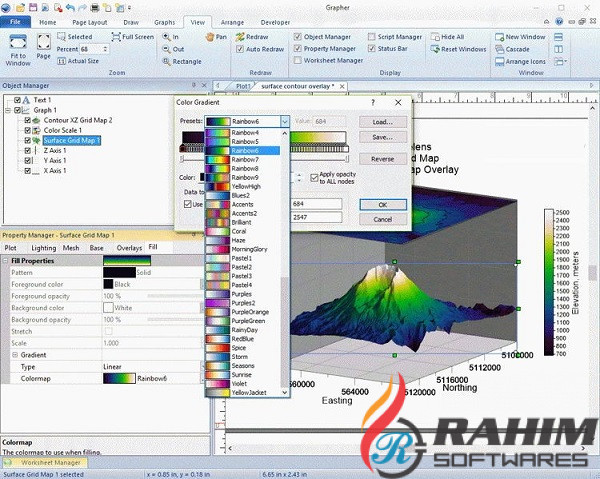The image size is (600, 479).
Task: Adjust the Percent zoom stepper
Action: tap(105, 49)
